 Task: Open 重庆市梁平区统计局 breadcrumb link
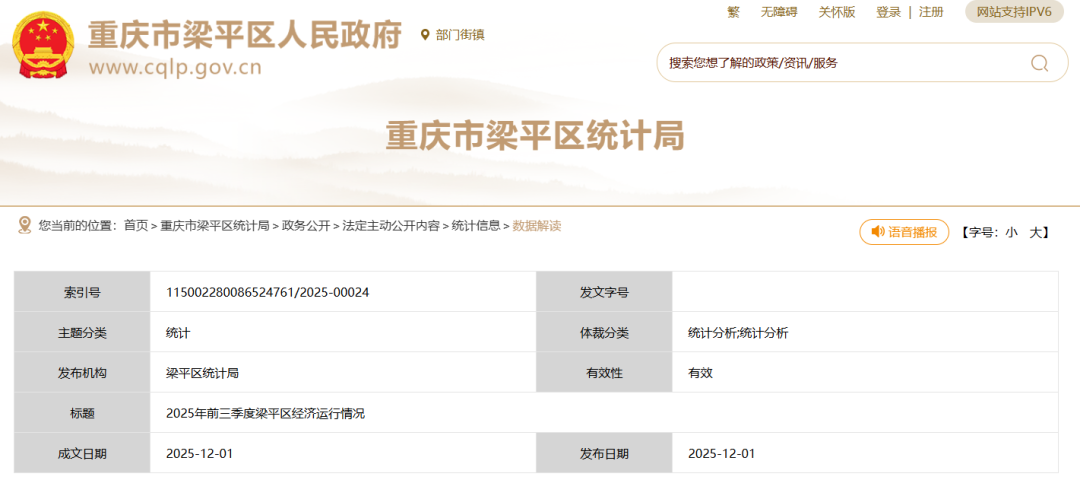click(x=215, y=226)
